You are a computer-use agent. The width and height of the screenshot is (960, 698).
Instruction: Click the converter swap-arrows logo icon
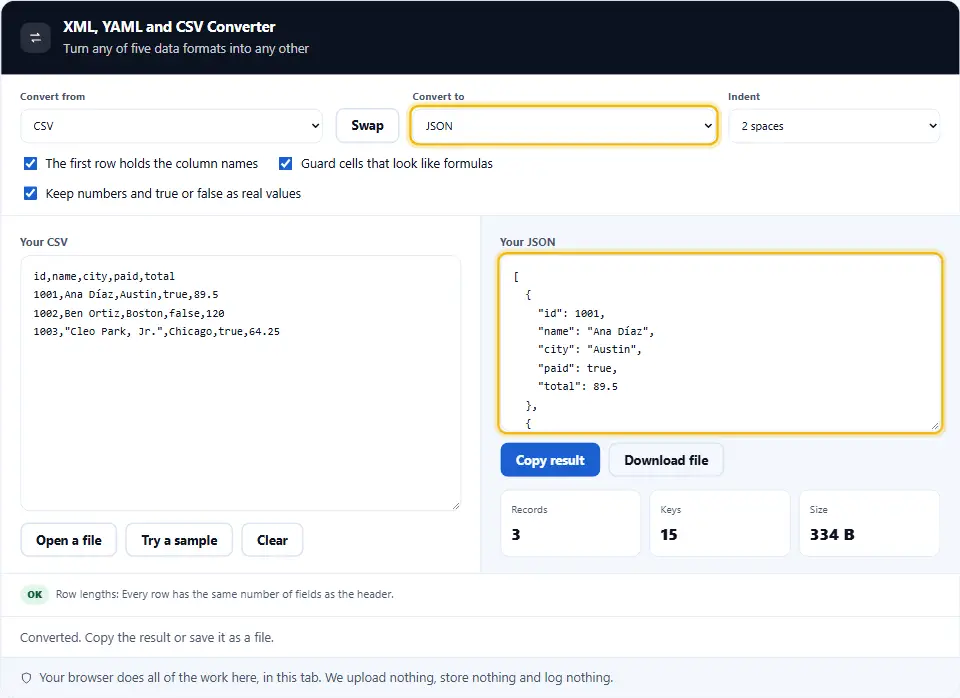[x=36, y=38]
